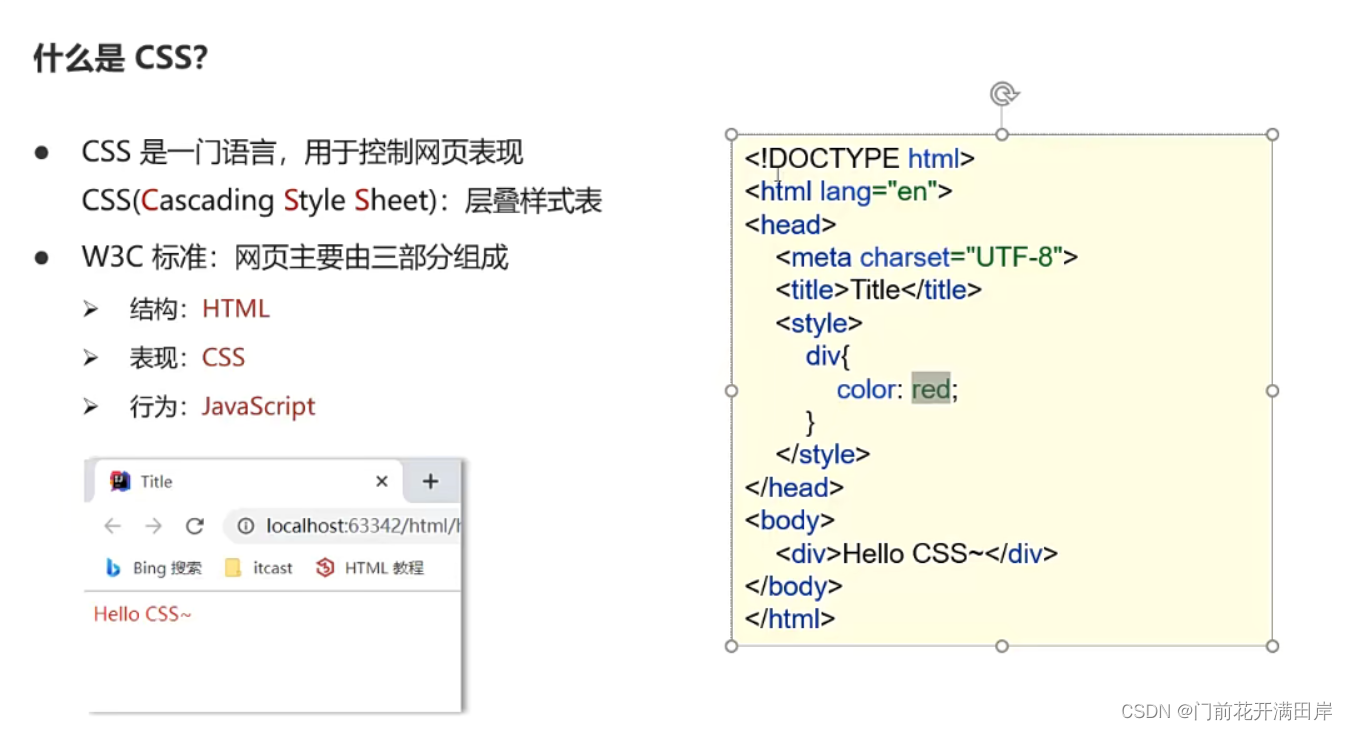Click the <html lang="en"> line
Screen dimensions: 1347x730
(x=848, y=191)
